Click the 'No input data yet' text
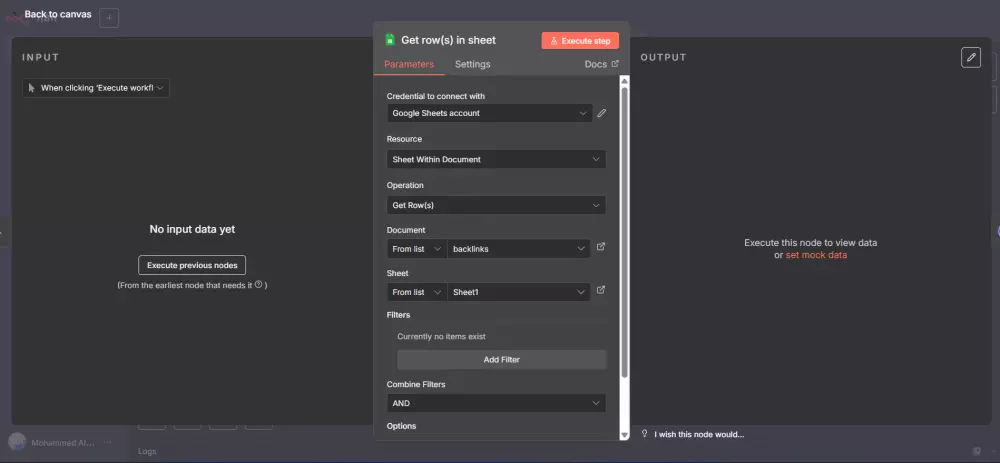Image resolution: width=1000 pixels, height=463 pixels. (x=192, y=229)
